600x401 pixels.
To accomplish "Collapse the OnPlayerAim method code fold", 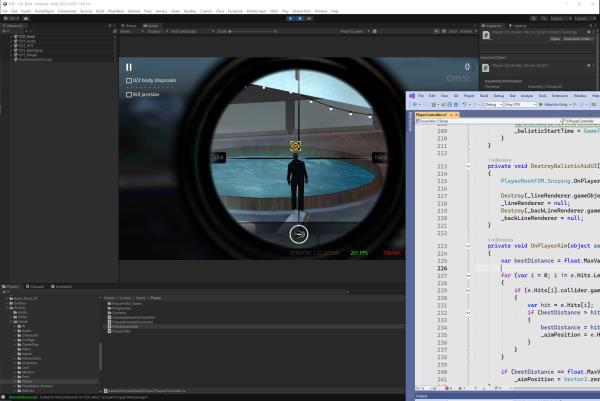I will pyautogui.click(x=469, y=245).
